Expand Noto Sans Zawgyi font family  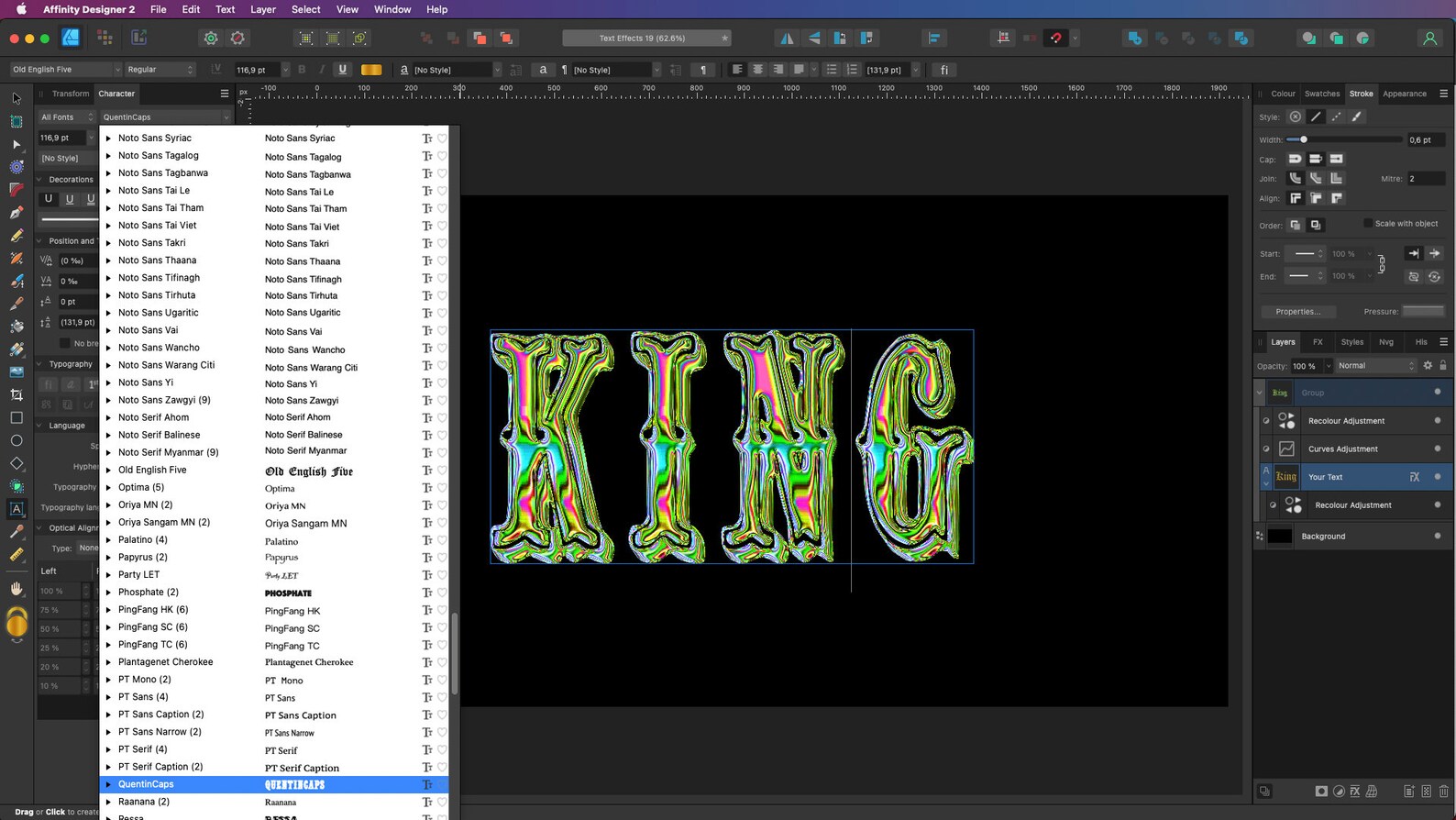coord(108,400)
